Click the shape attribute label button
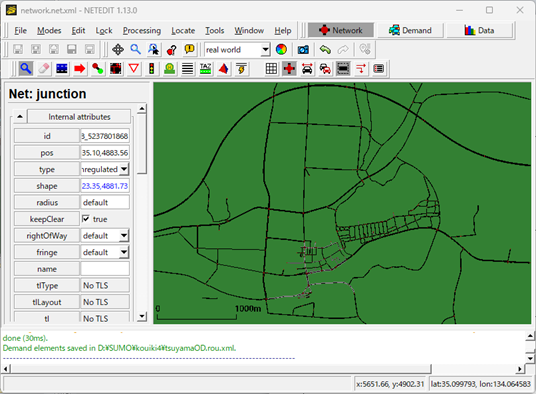Viewport: 536px width, 394px height. 47,186
